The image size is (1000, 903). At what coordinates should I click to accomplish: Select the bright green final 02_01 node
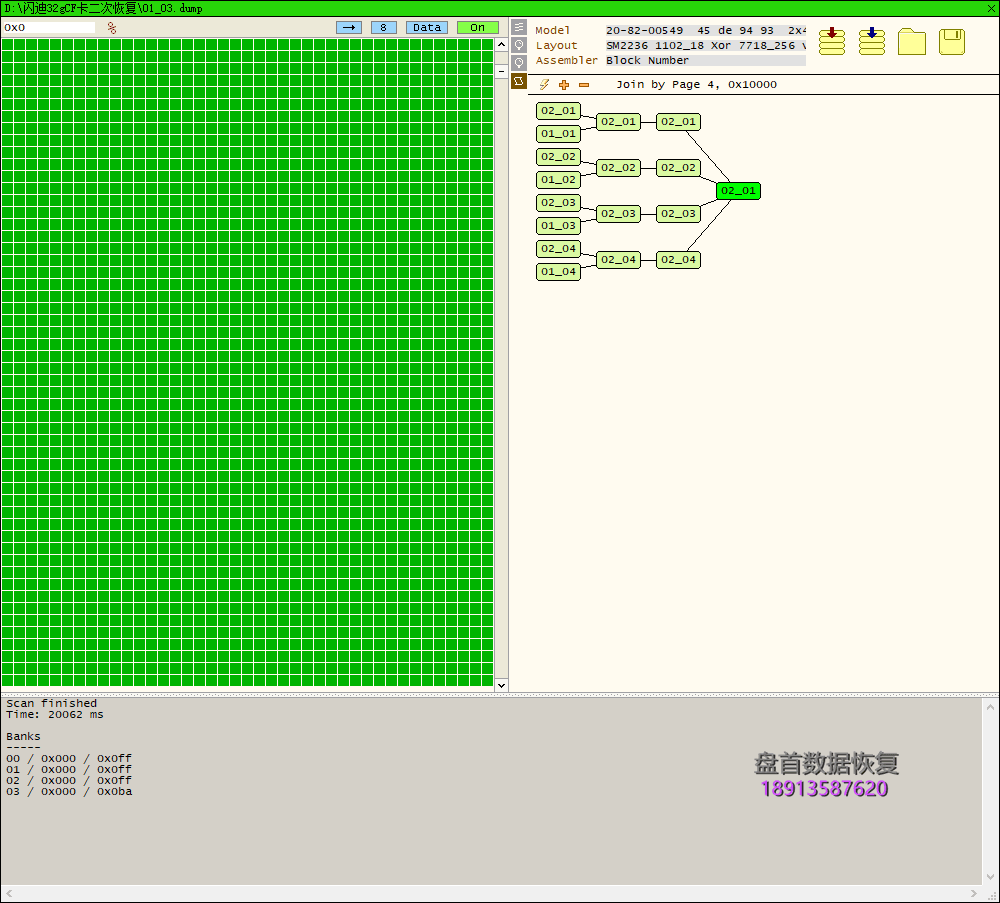[x=738, y=191]
